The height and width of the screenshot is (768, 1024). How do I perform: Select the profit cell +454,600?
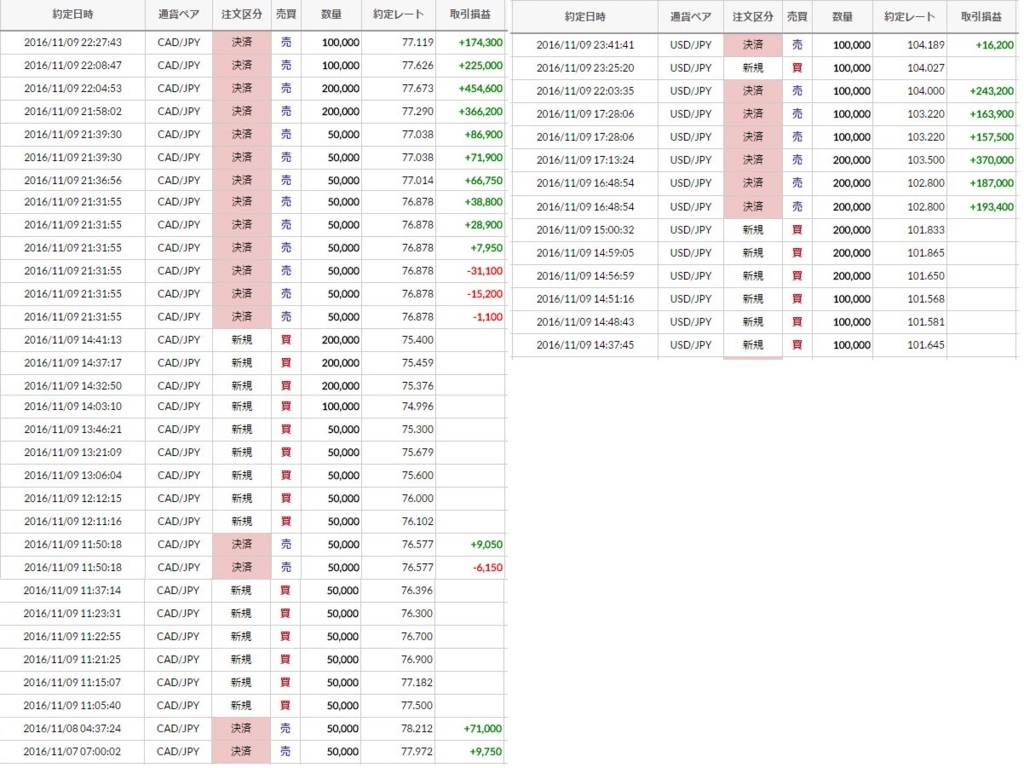[x=481, y=88]
